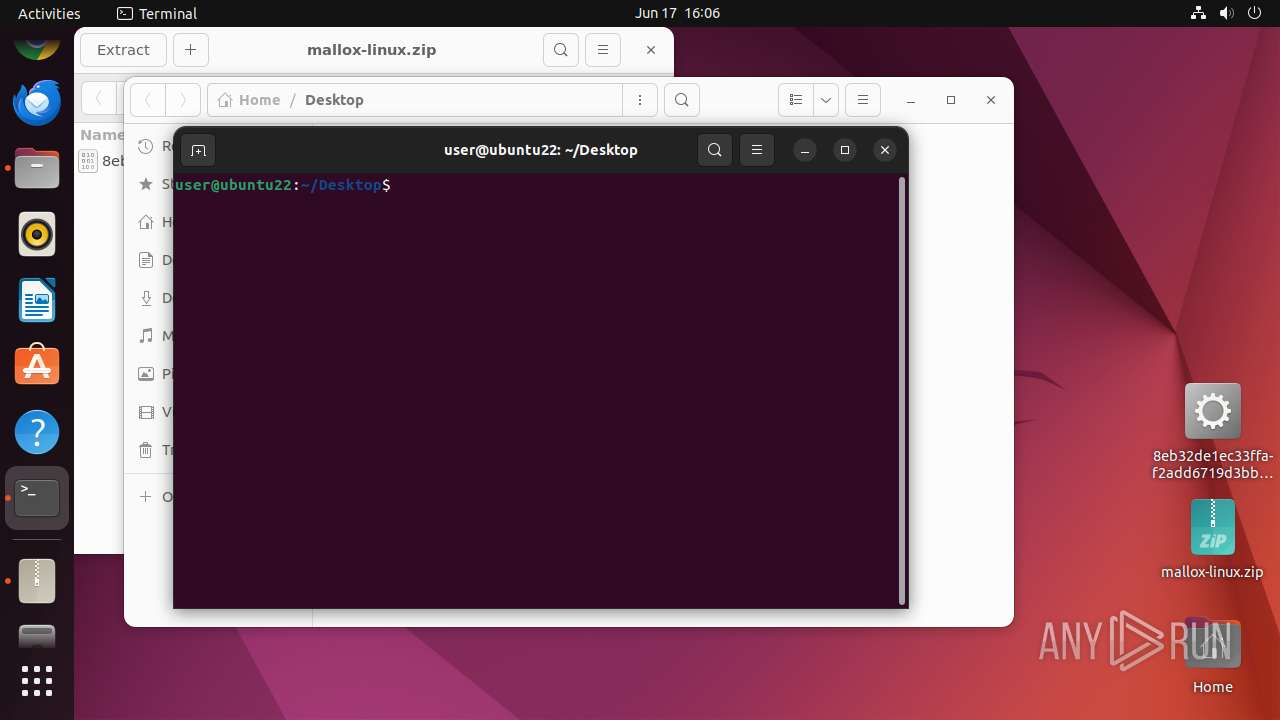Show Applications grid

37,681
